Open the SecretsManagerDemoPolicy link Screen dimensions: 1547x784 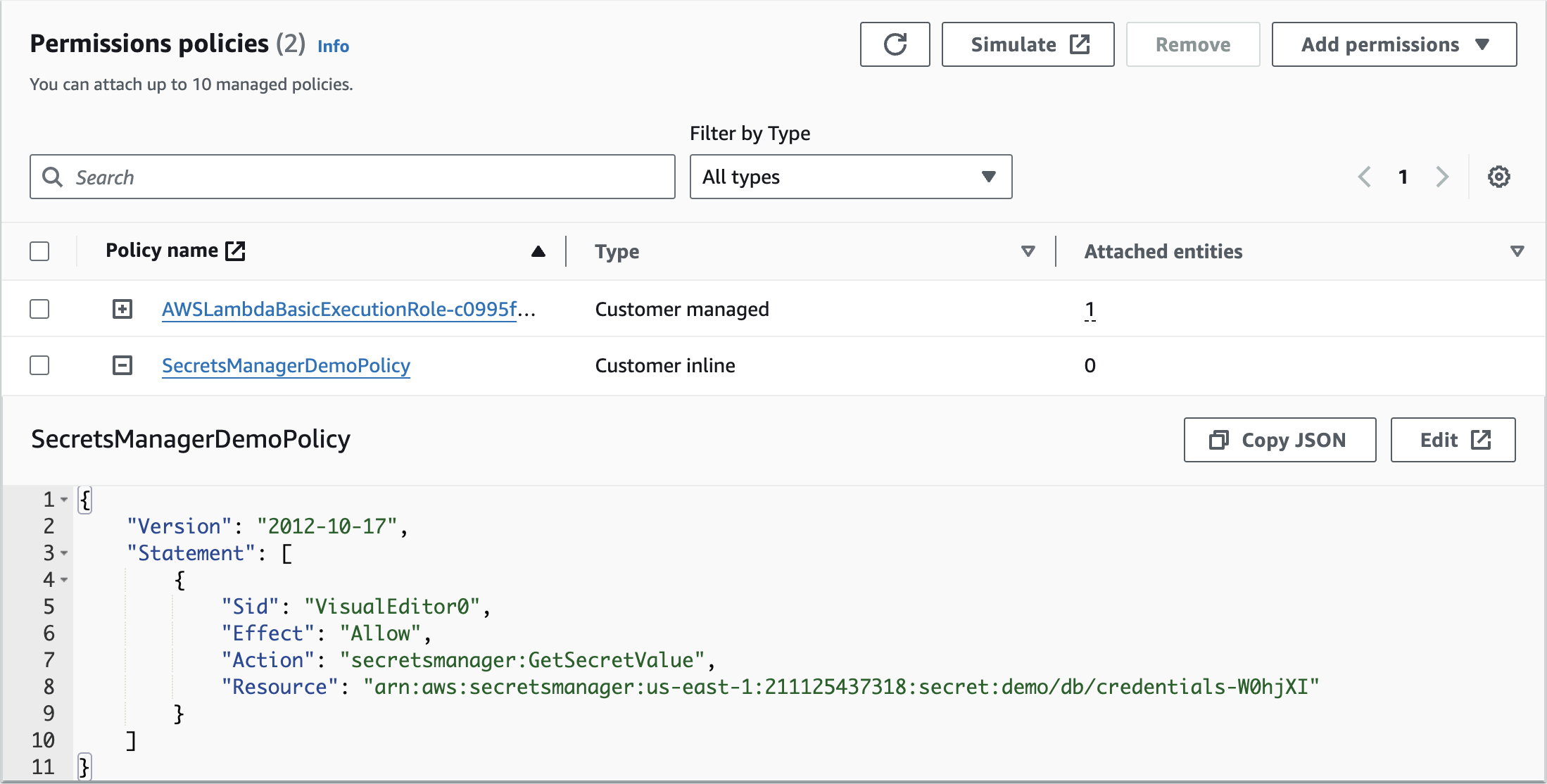(x=286, y=365)
